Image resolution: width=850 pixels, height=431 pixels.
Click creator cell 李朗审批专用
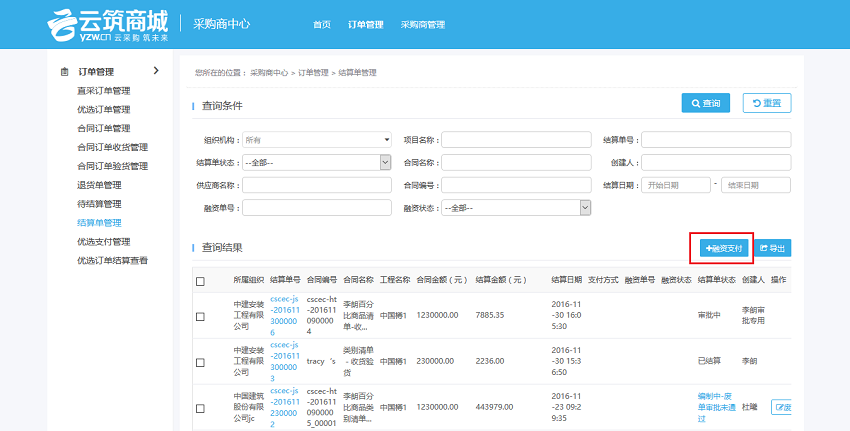point(753,315)
